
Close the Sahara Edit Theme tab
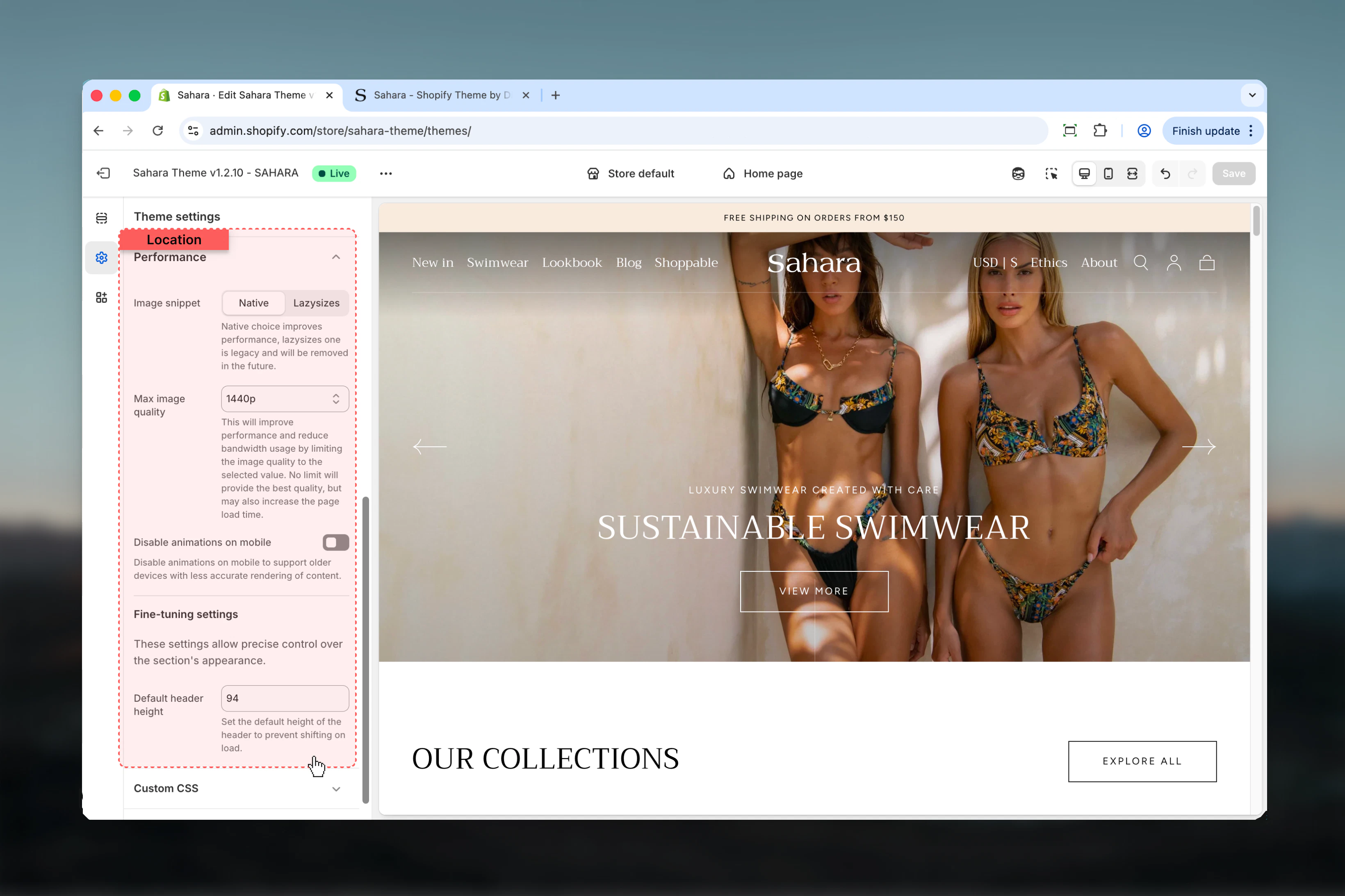[x=329, y=96]
